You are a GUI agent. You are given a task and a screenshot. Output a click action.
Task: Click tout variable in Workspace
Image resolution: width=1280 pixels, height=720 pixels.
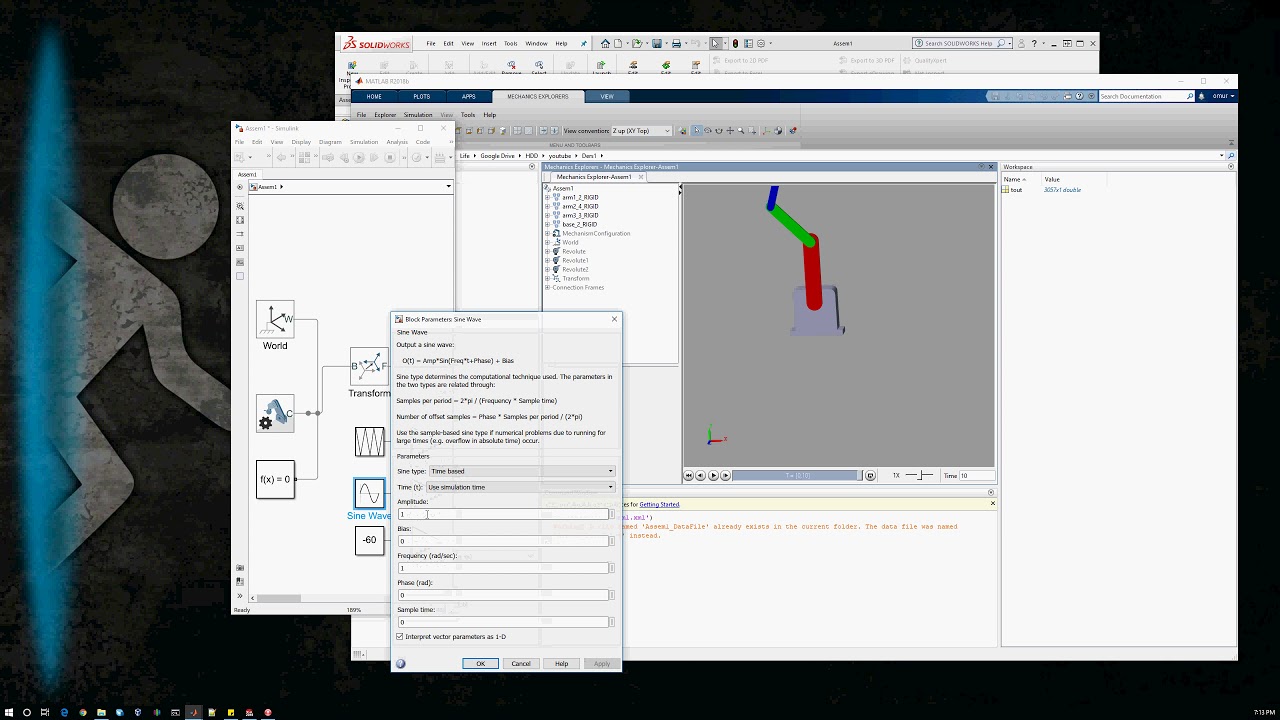[x=1016, y=190]
